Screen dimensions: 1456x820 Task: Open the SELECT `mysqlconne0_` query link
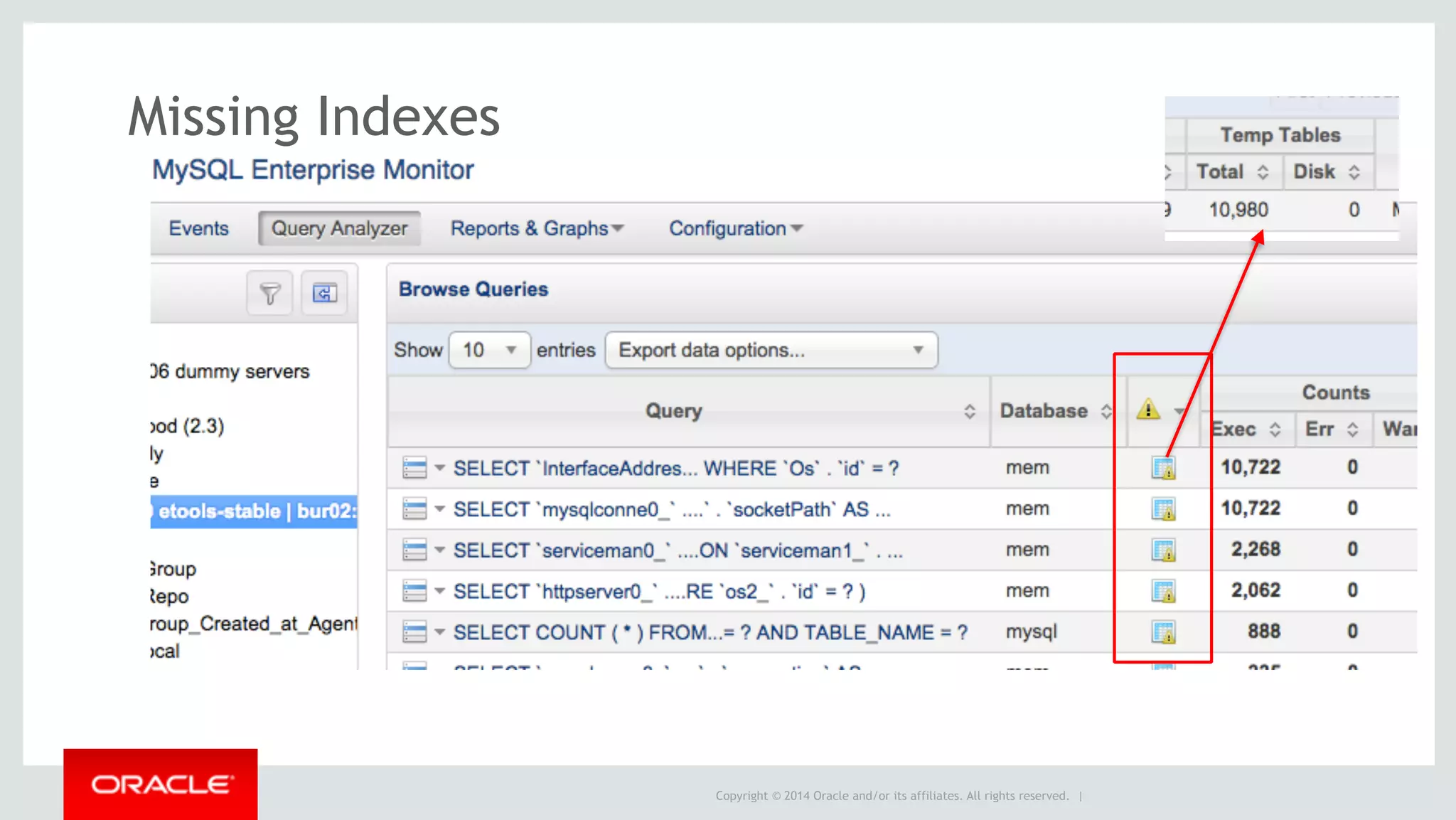[672, 510]
